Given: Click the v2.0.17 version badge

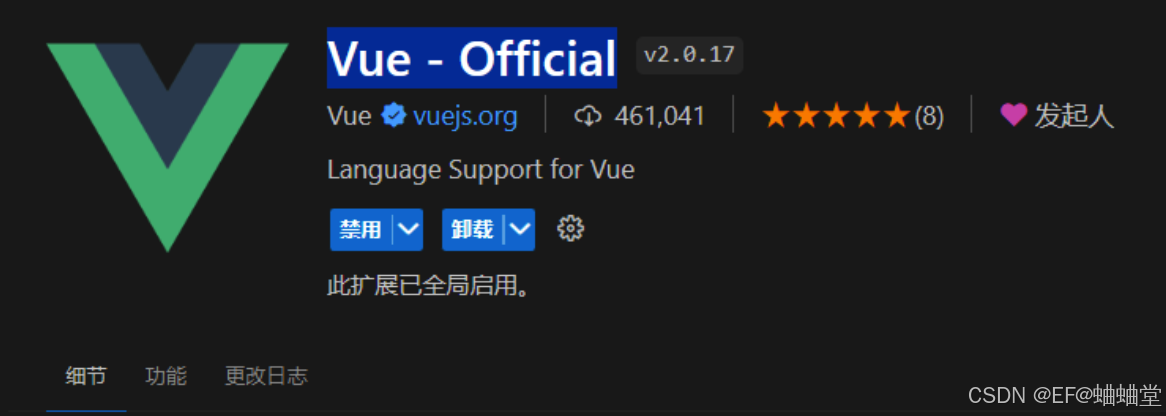Looking at the screenshot, I should [x=689, y=55].
